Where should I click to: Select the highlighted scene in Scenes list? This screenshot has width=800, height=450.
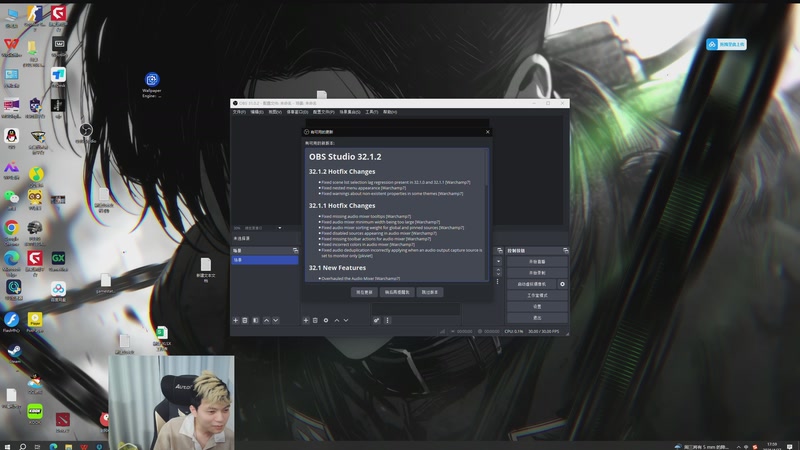(265, 260)
